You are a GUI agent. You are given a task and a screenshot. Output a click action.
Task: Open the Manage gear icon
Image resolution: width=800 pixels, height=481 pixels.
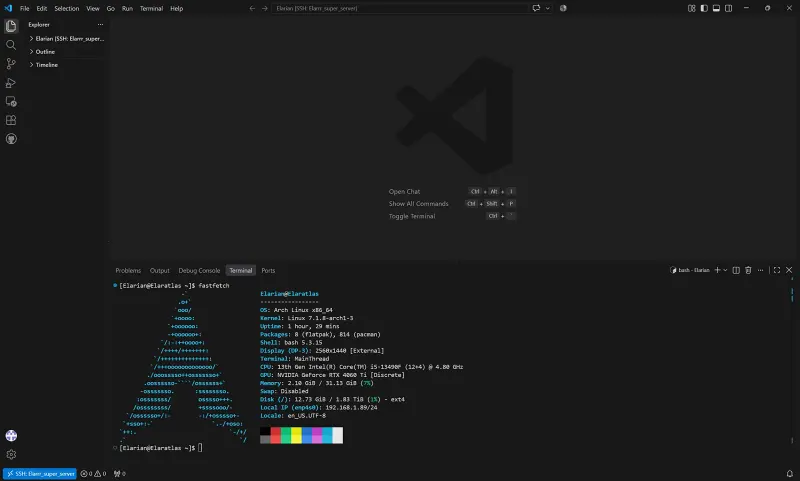[x=11, y=454]
